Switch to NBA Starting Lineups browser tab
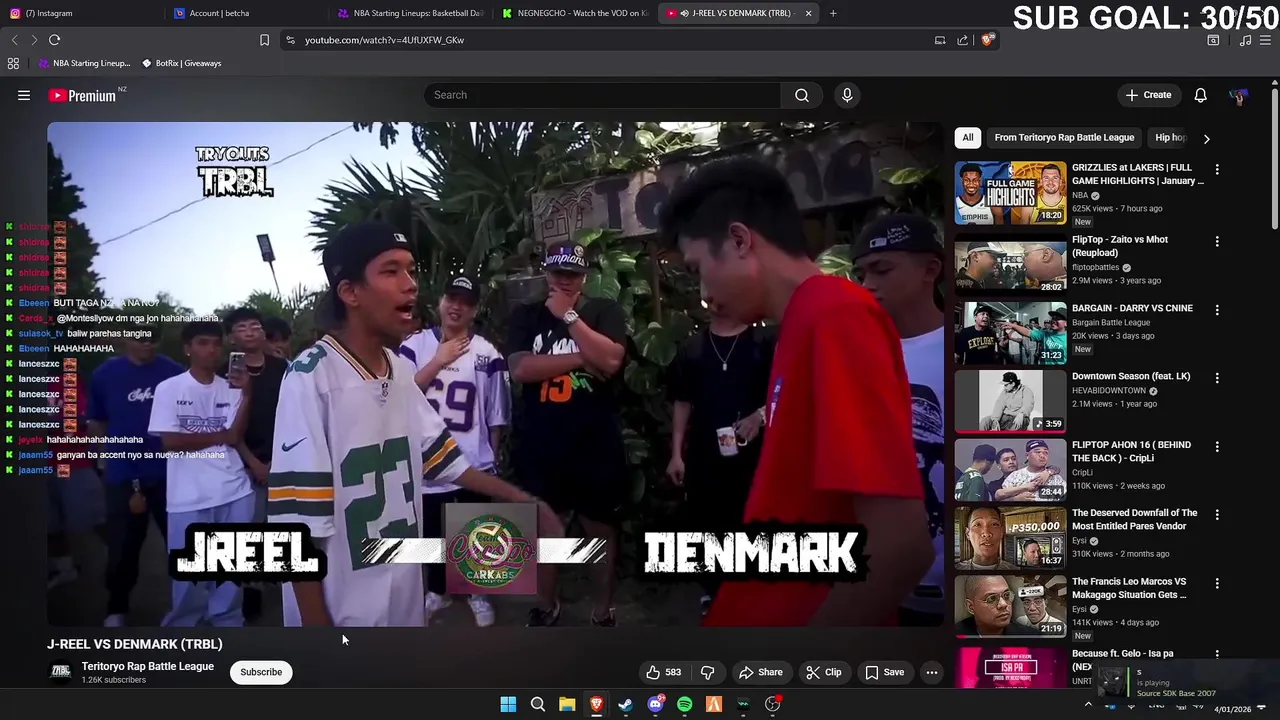This screenshot has height=720, width=1280. click(x=410, y=13)
